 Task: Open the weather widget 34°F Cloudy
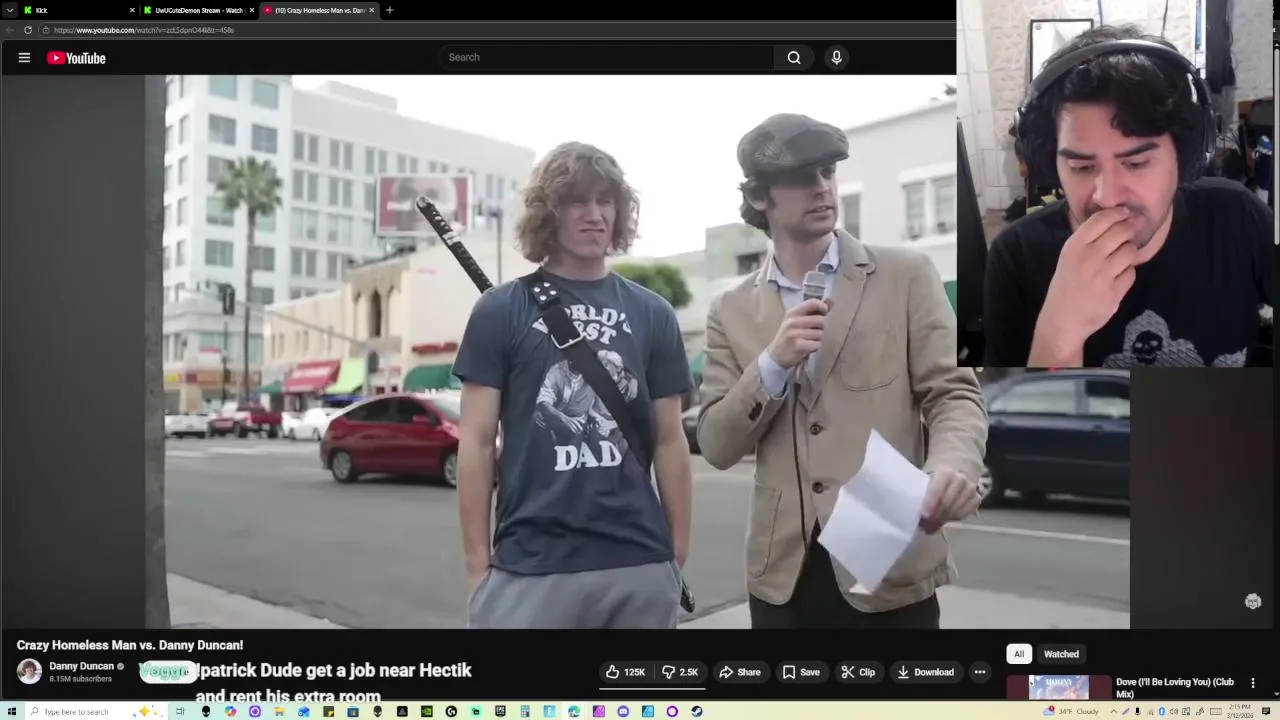coord(1069,711)
